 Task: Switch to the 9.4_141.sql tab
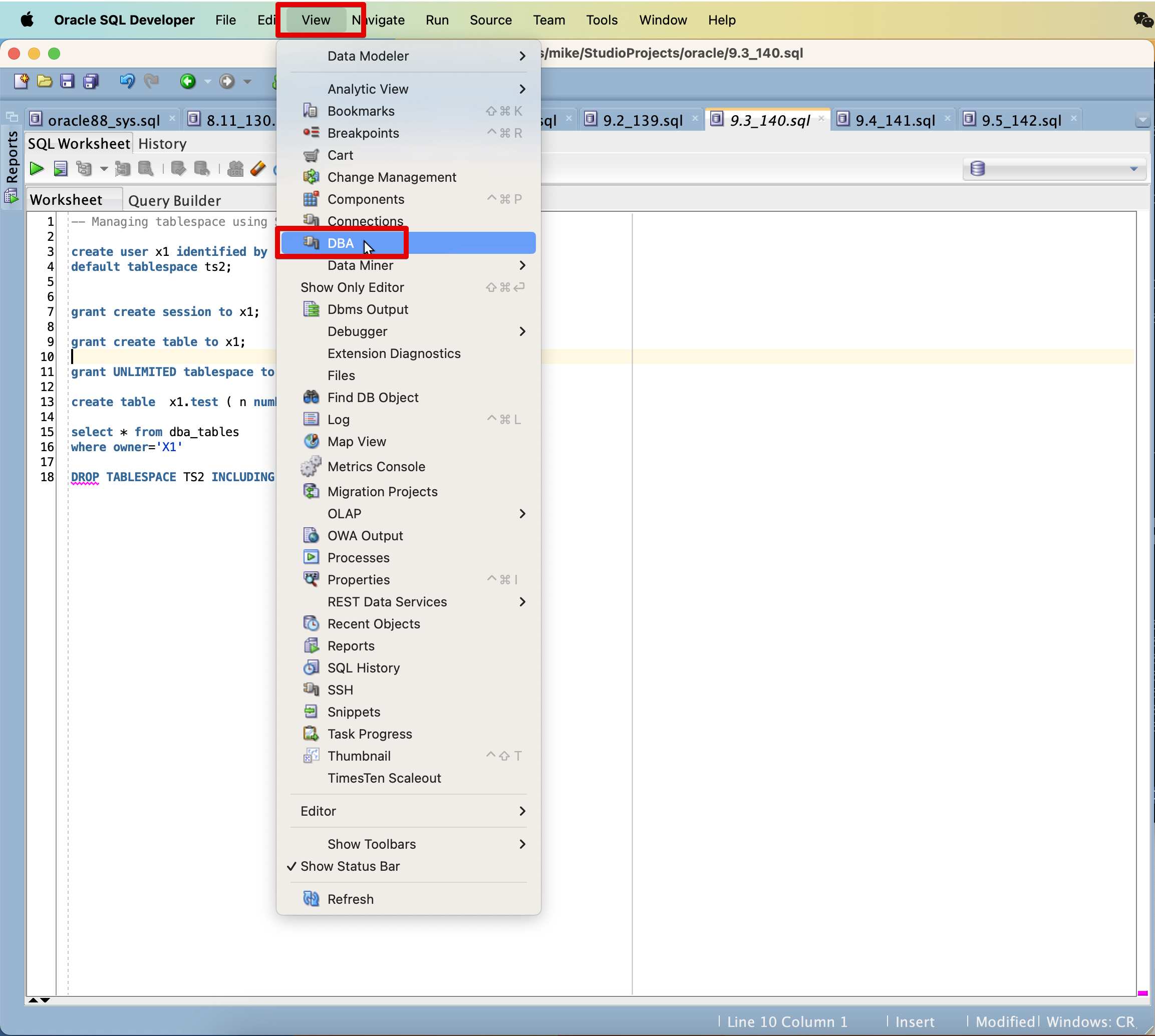click(894, 120)
